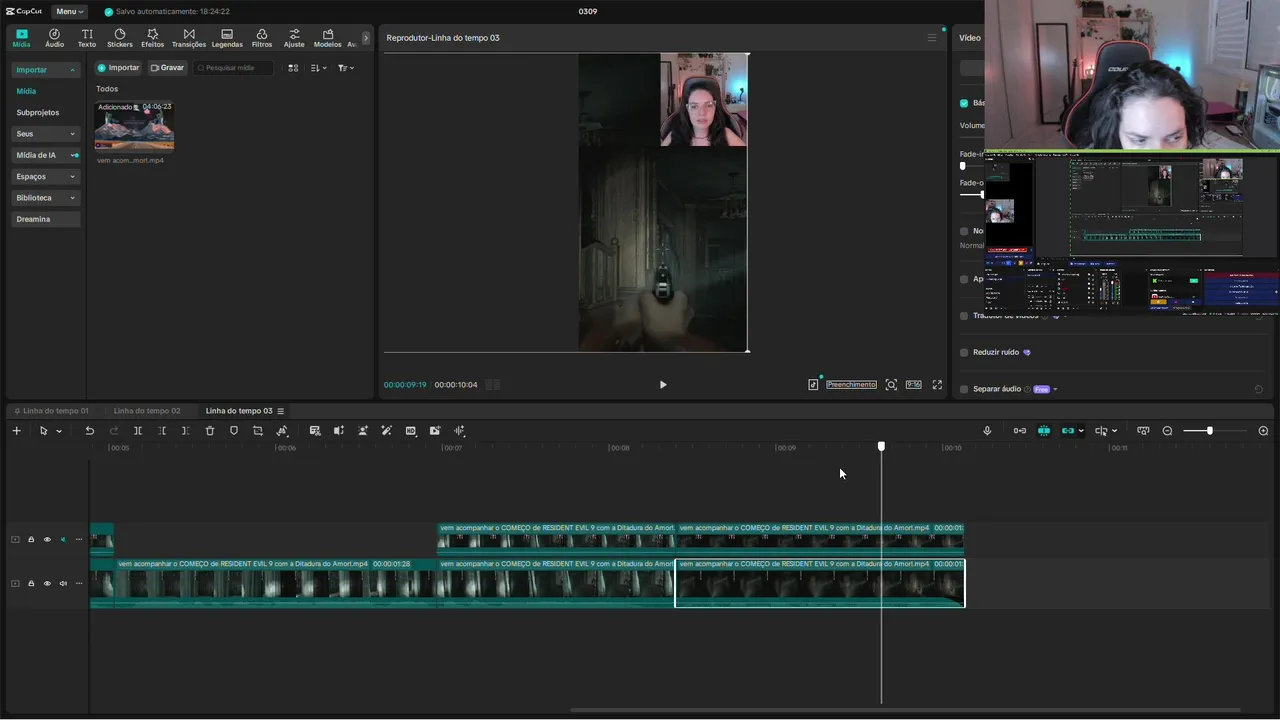Screen dimensions: 1280x720
Task: Select the Mídia tab in top bar
Action: coord(21,38)
